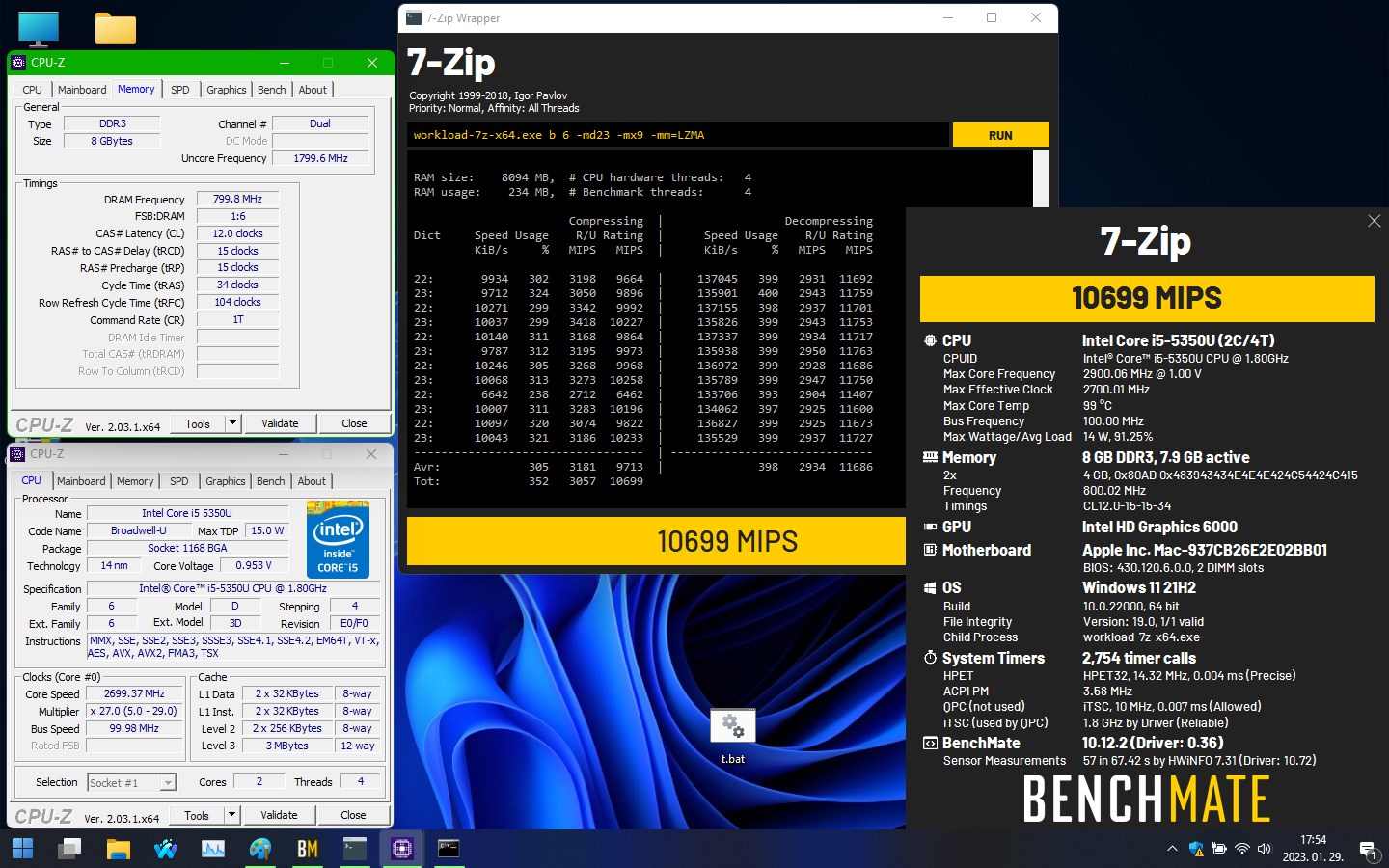Open the blue W app on the taskbar

pos(165,849)
